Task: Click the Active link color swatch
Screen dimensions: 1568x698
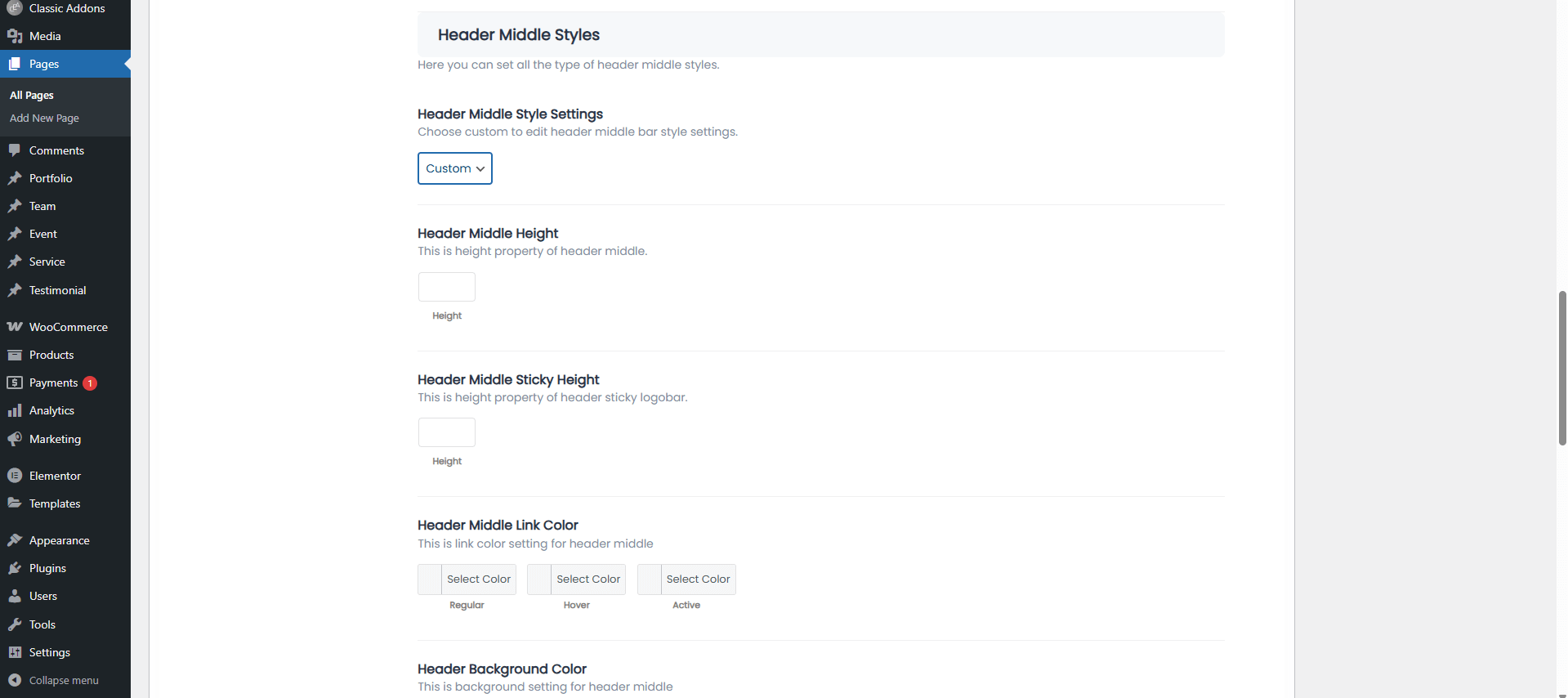Action: [650, 579]
